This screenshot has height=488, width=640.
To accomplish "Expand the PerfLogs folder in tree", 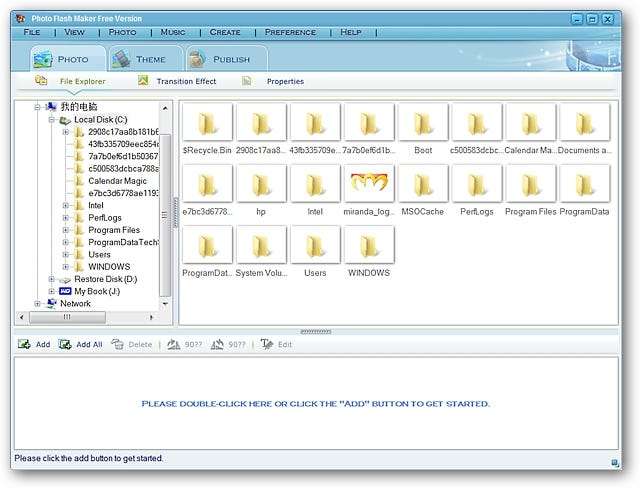I will click(x=65, y=217).
